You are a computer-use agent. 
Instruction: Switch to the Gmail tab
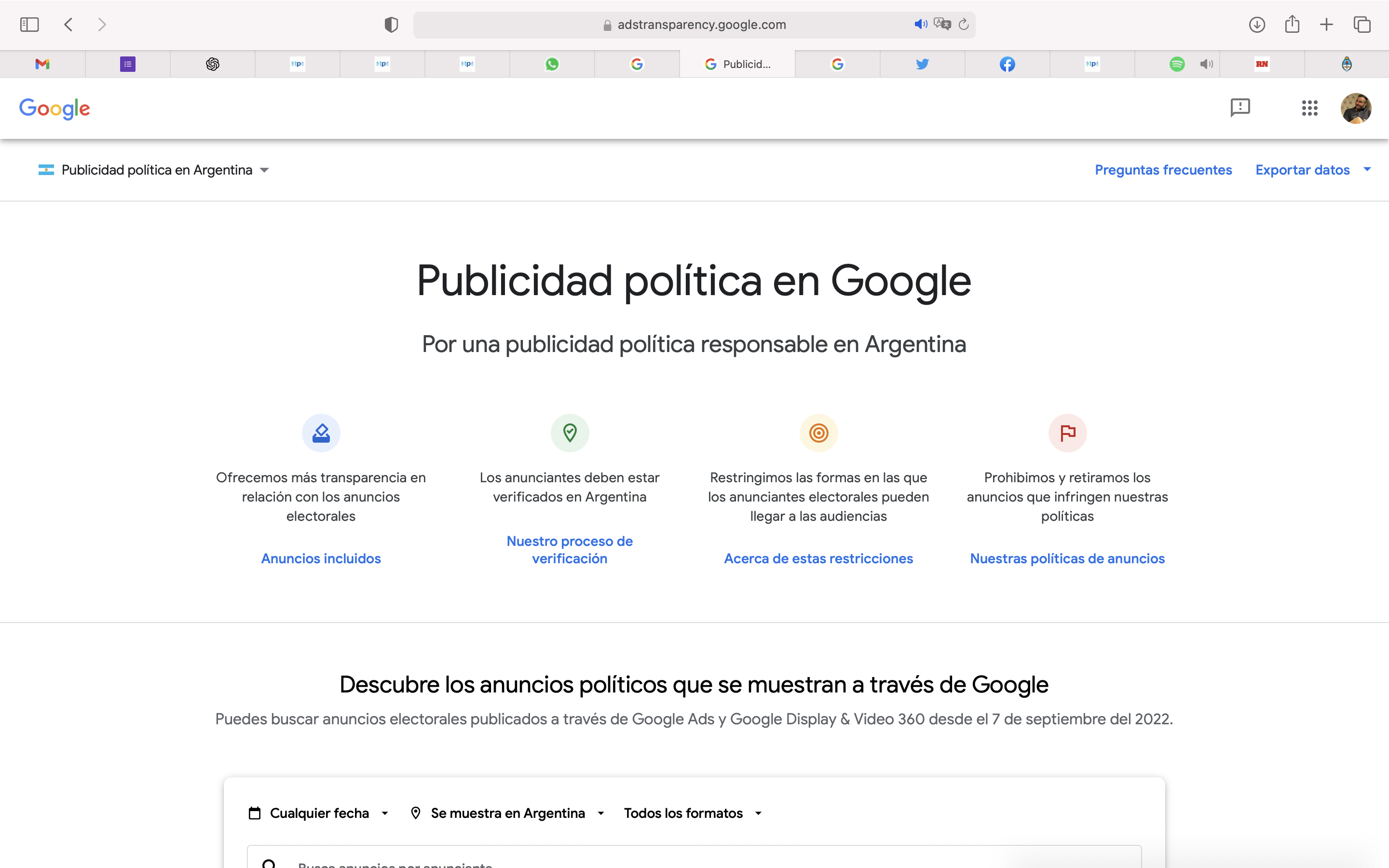tap(42, 64)
